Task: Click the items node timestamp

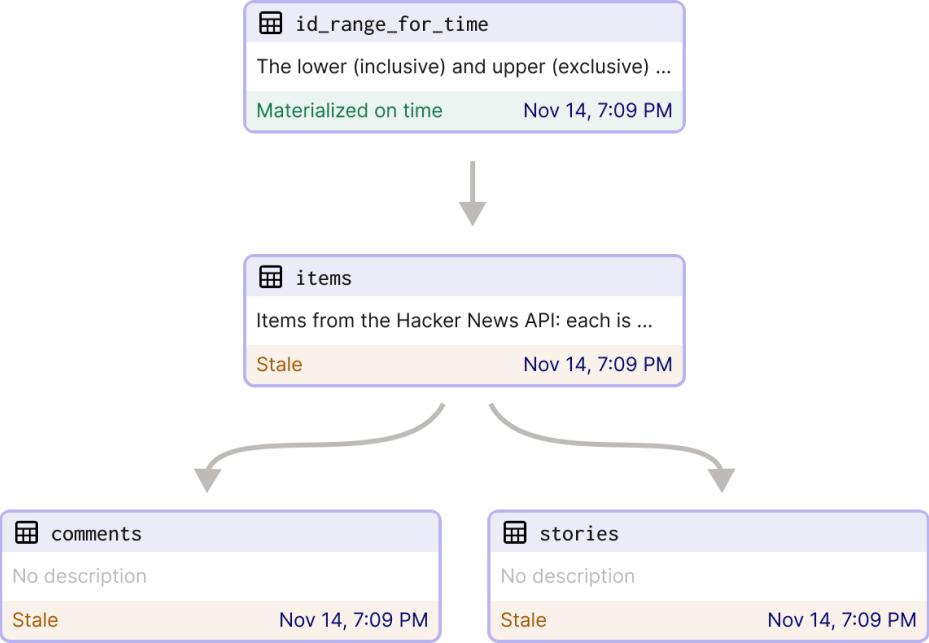Action: tap(598, 364)
